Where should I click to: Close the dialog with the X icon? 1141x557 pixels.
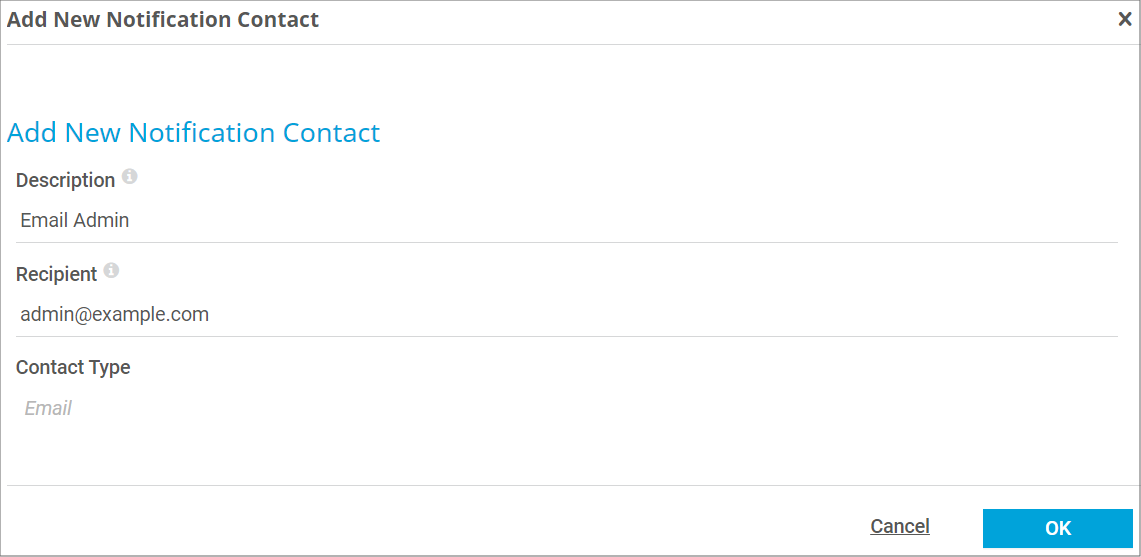pos(1124,20)
